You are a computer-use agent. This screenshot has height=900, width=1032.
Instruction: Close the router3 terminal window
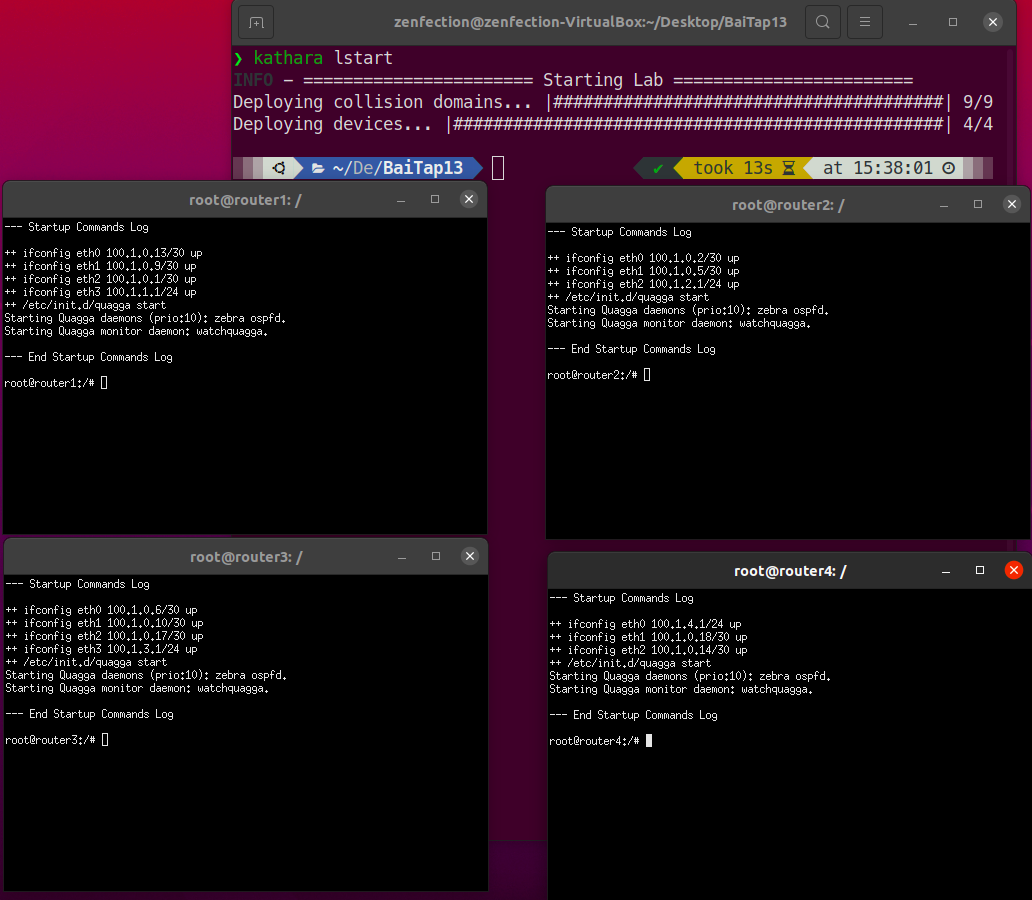(x=470, y=557)
